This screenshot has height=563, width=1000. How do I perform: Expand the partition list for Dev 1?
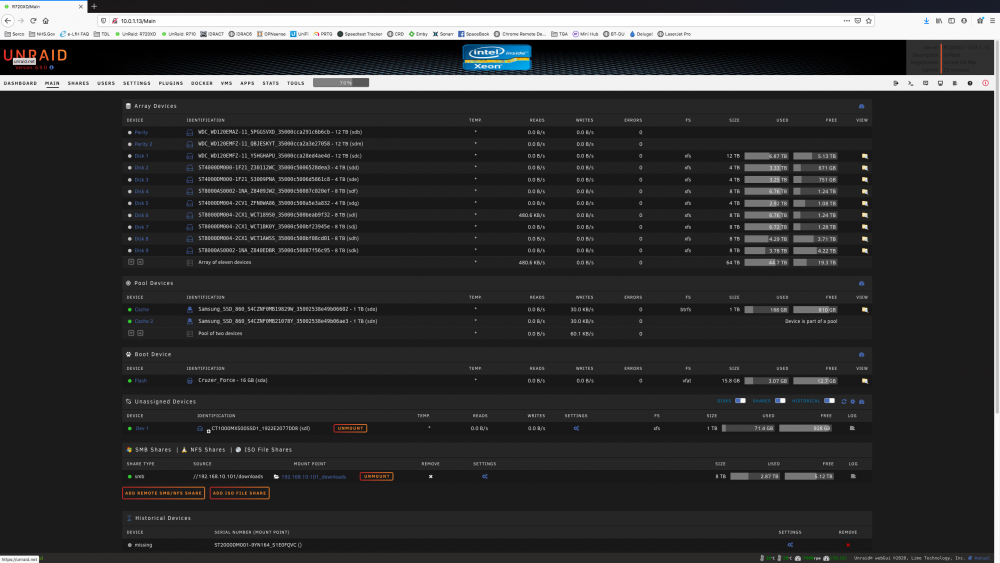208,432
